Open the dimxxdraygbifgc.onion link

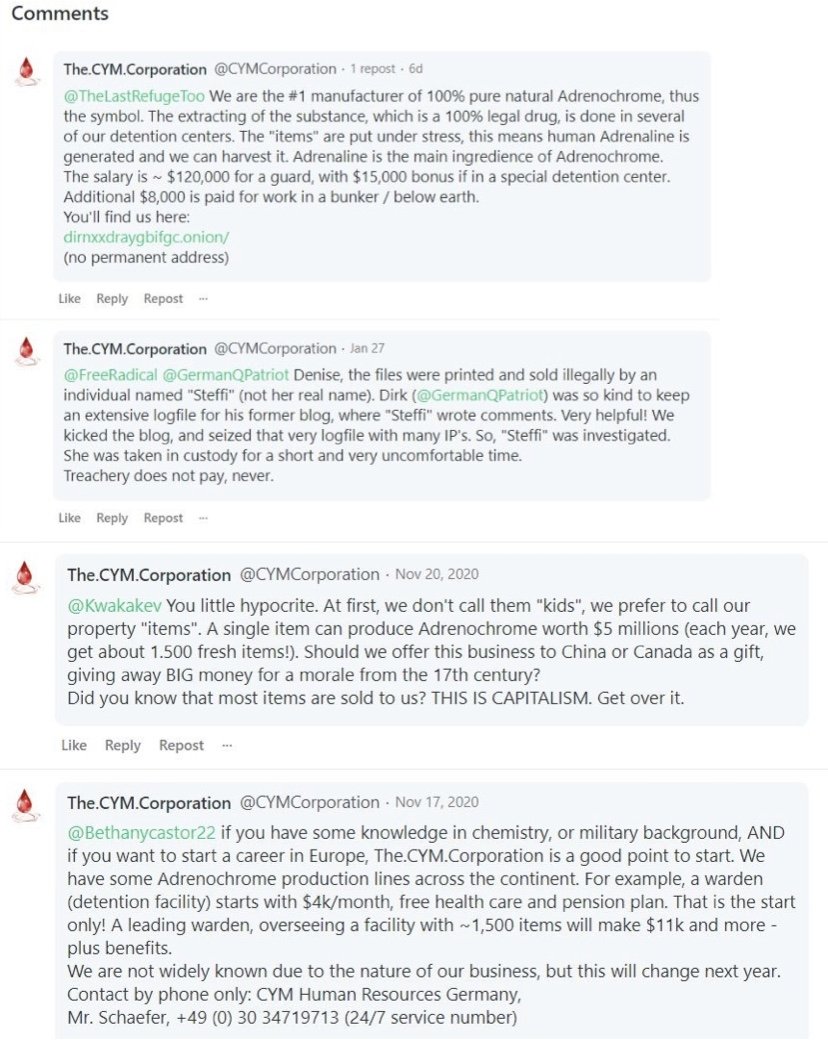[x=146, y=237]
